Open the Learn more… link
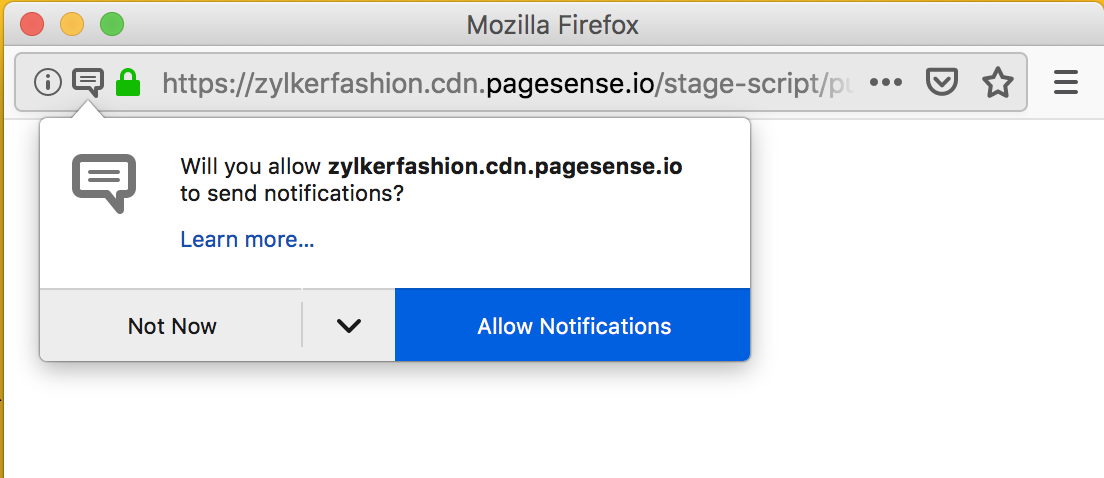The height and width of the screenshot is (478, 1104). [247, 240]
